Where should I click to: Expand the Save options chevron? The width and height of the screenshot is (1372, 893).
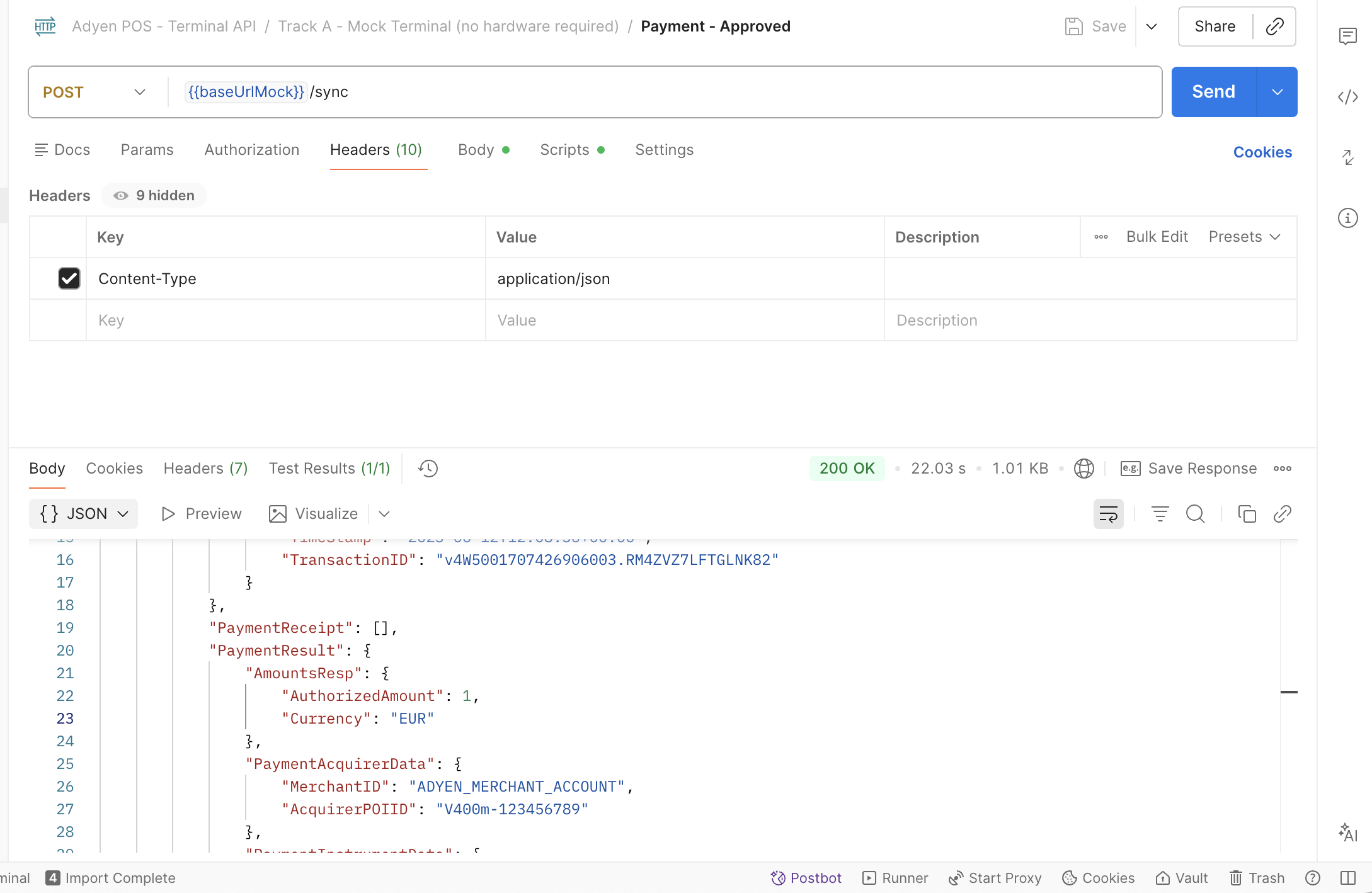(1152, 26)
